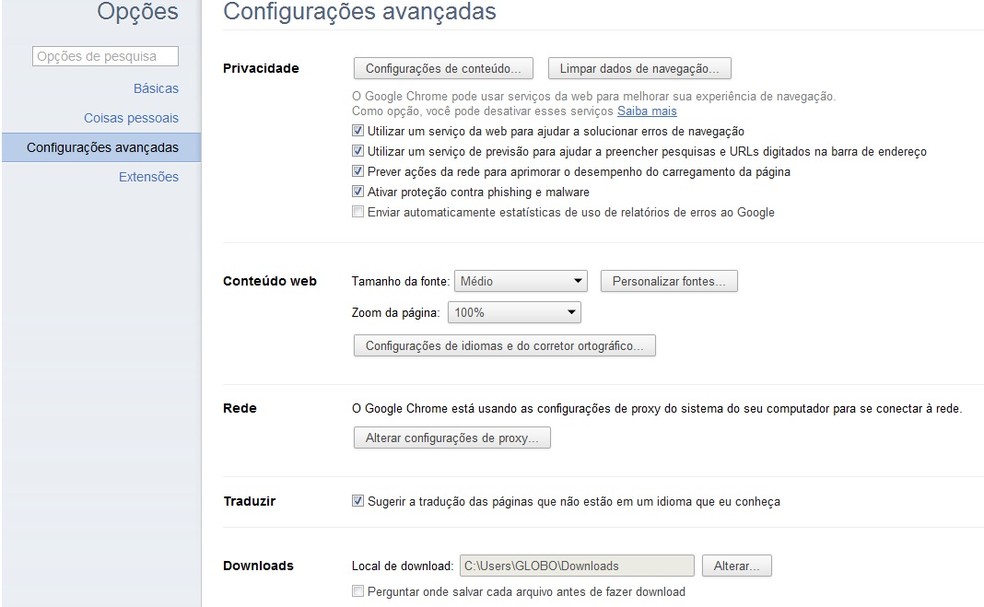Viewport: 984px width, 607px height.
Task: Disable page translation suggestions
Action: click(357, 501)
